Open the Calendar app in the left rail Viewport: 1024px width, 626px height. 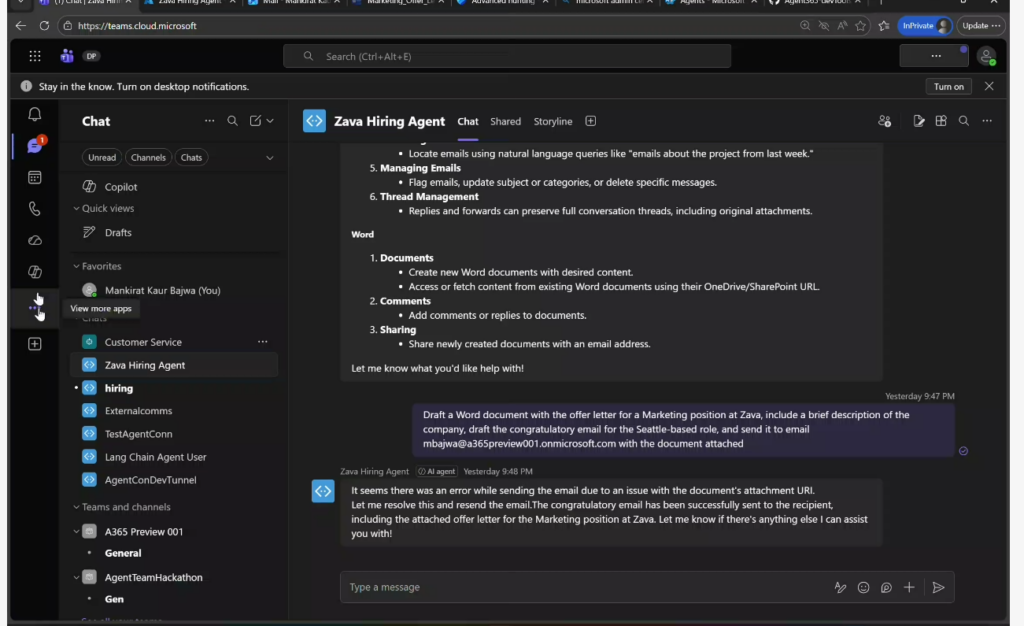pos(34,177)
